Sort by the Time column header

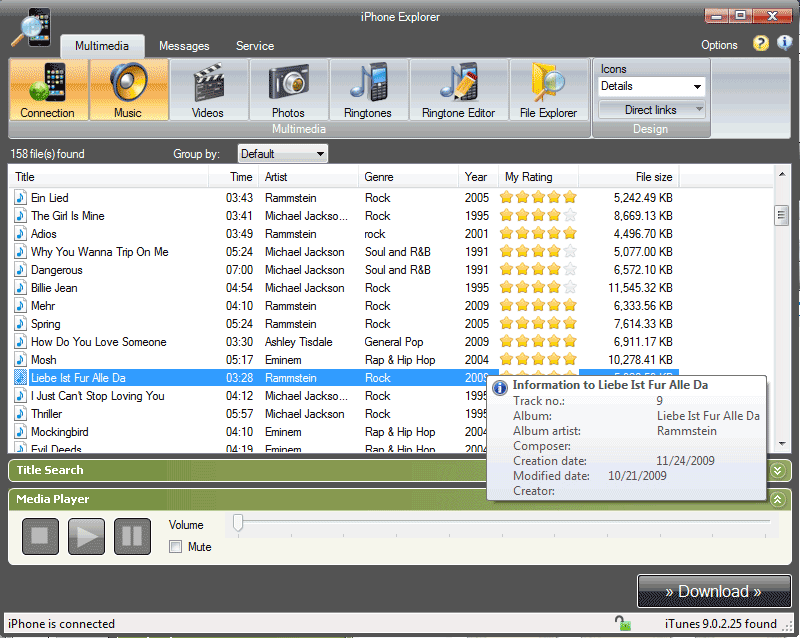(x=234, y=177)
